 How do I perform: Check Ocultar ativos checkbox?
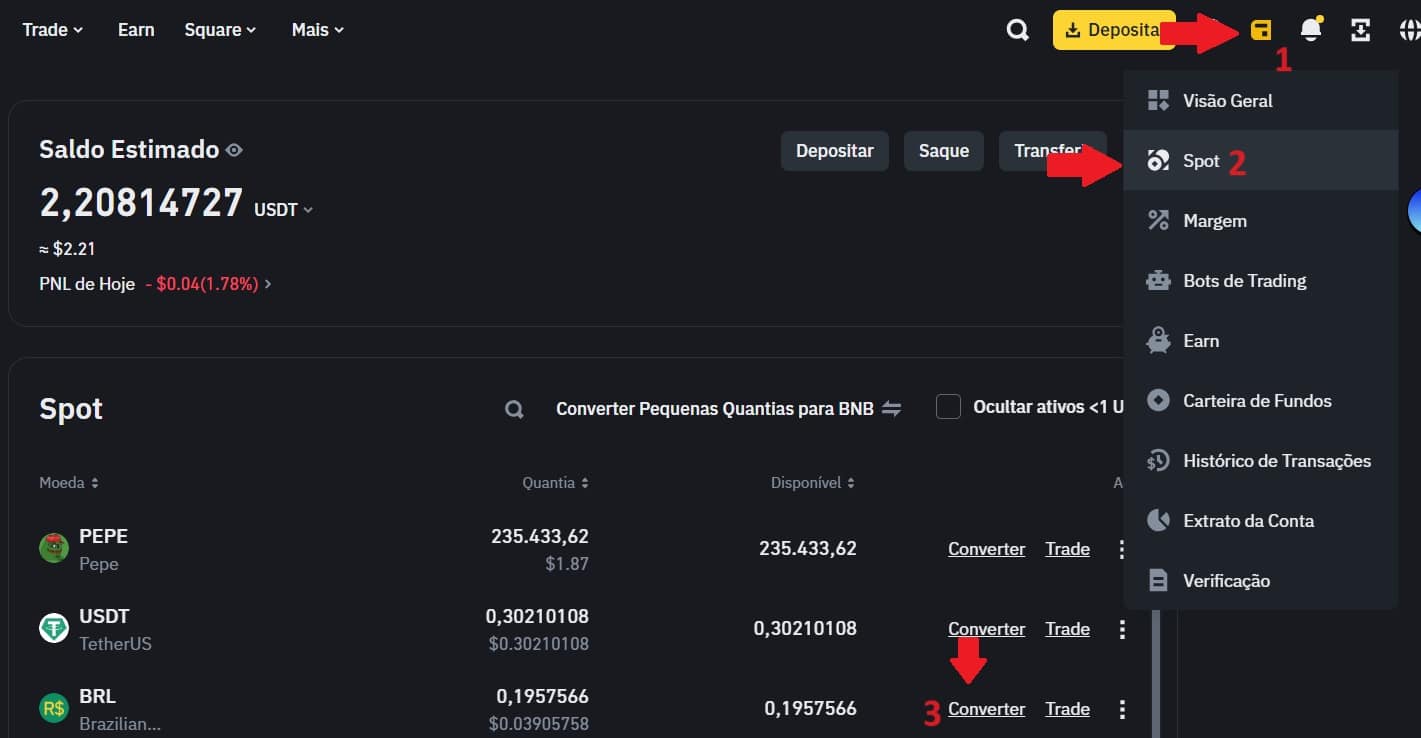(x=948, y=406)
